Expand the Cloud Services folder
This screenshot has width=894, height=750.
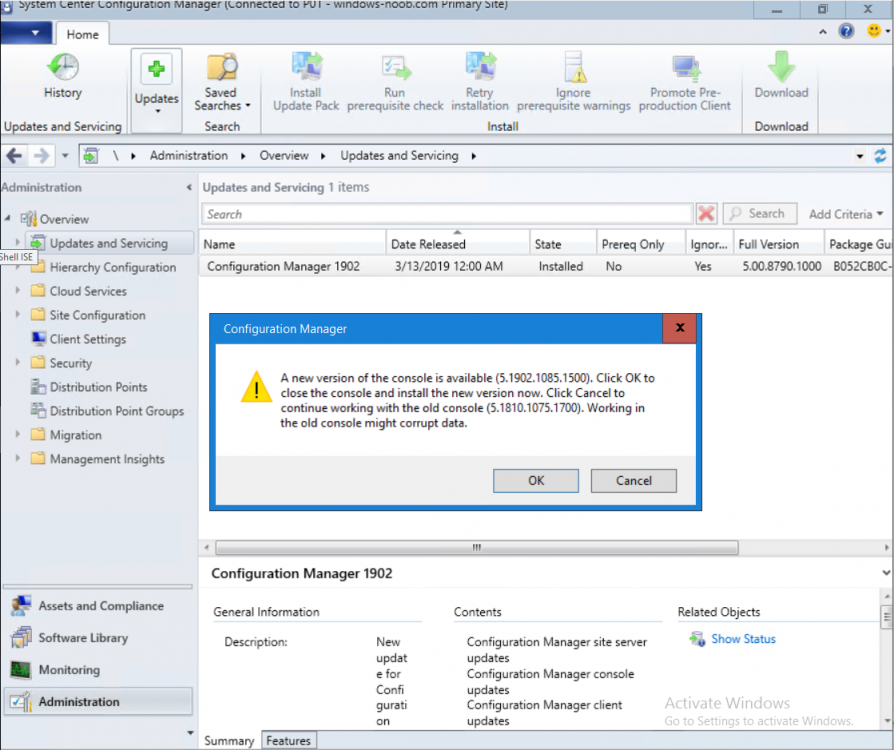point(18,291)
